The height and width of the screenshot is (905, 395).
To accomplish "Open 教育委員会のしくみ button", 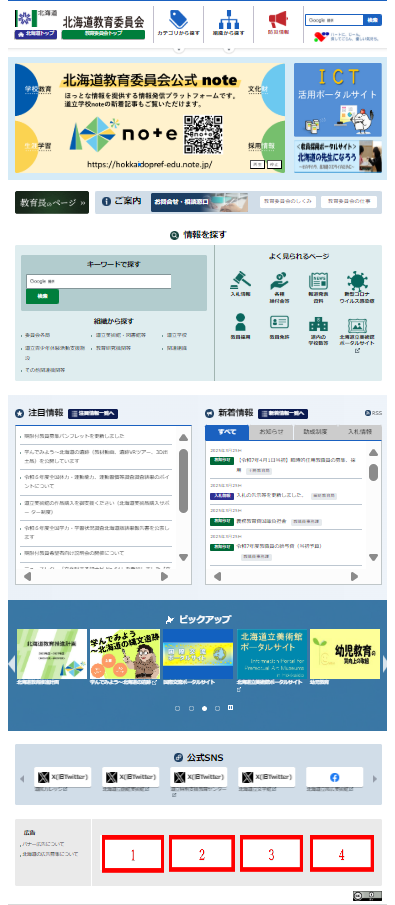I will point(288,201).
